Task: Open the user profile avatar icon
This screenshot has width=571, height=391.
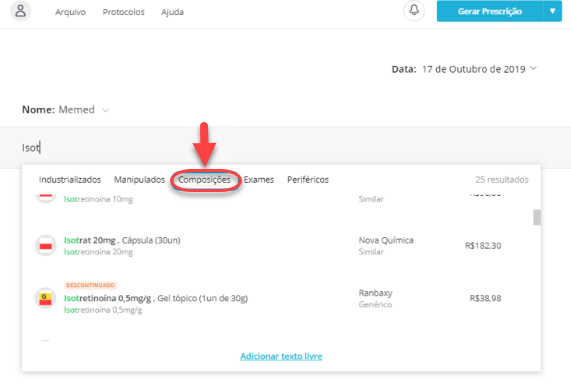Action: tap(20, 11)
